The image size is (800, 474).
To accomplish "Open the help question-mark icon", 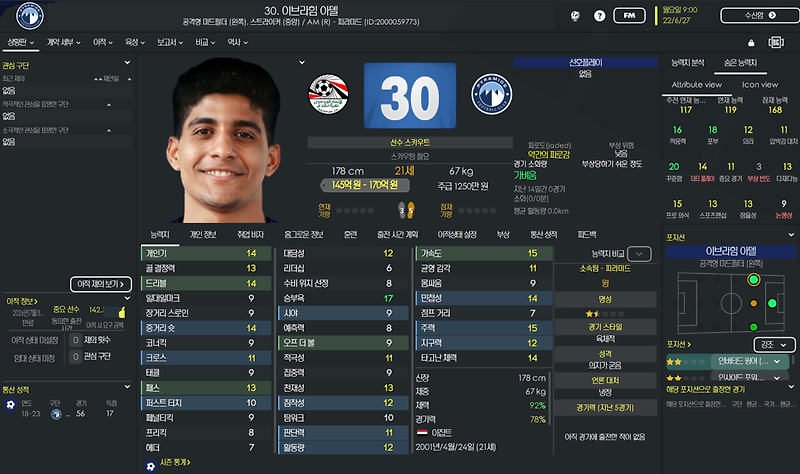I will click(x=599, y=16).
